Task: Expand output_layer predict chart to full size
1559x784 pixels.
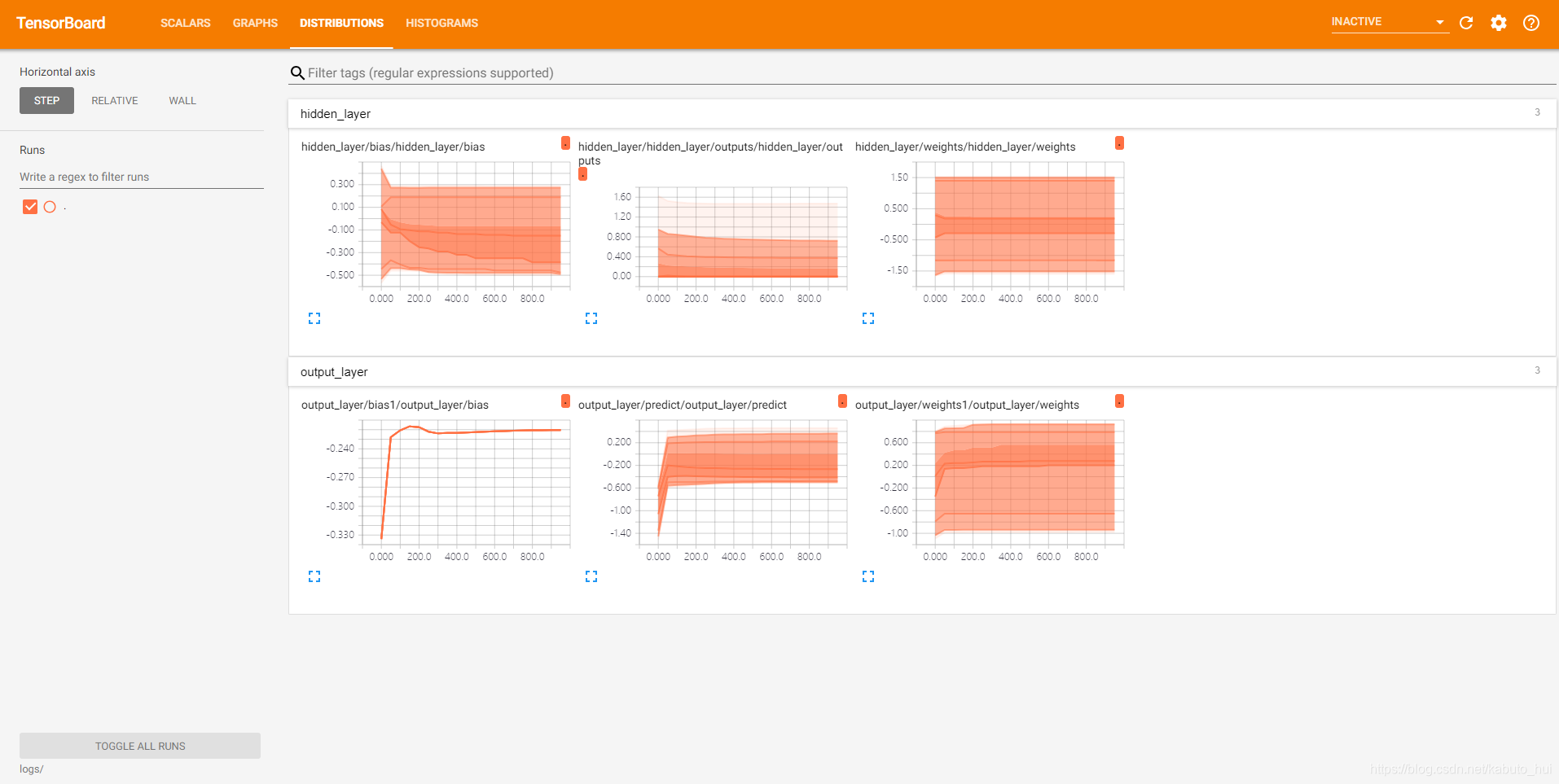Action: click(591, 576)
